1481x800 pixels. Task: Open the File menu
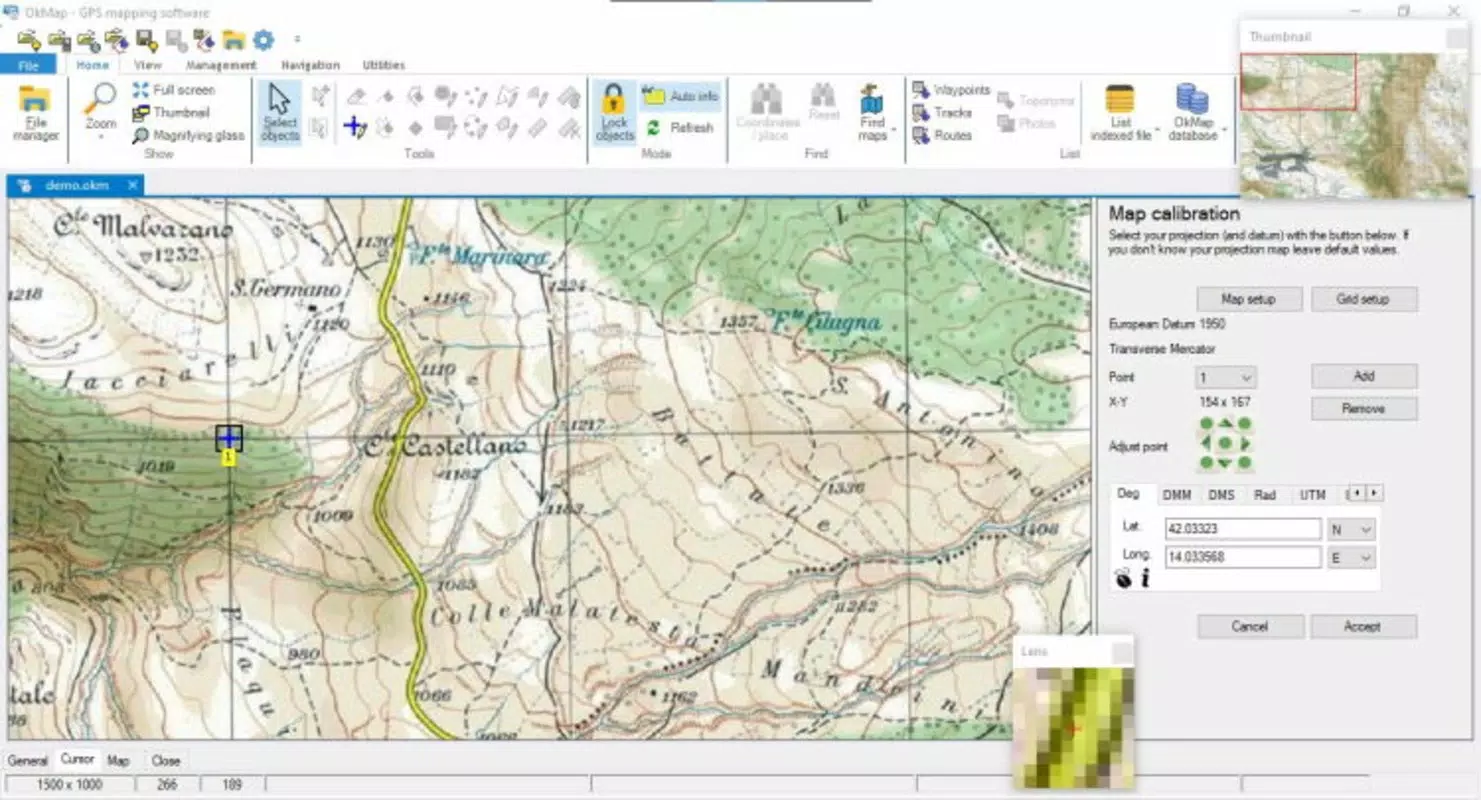coord(28,65)
